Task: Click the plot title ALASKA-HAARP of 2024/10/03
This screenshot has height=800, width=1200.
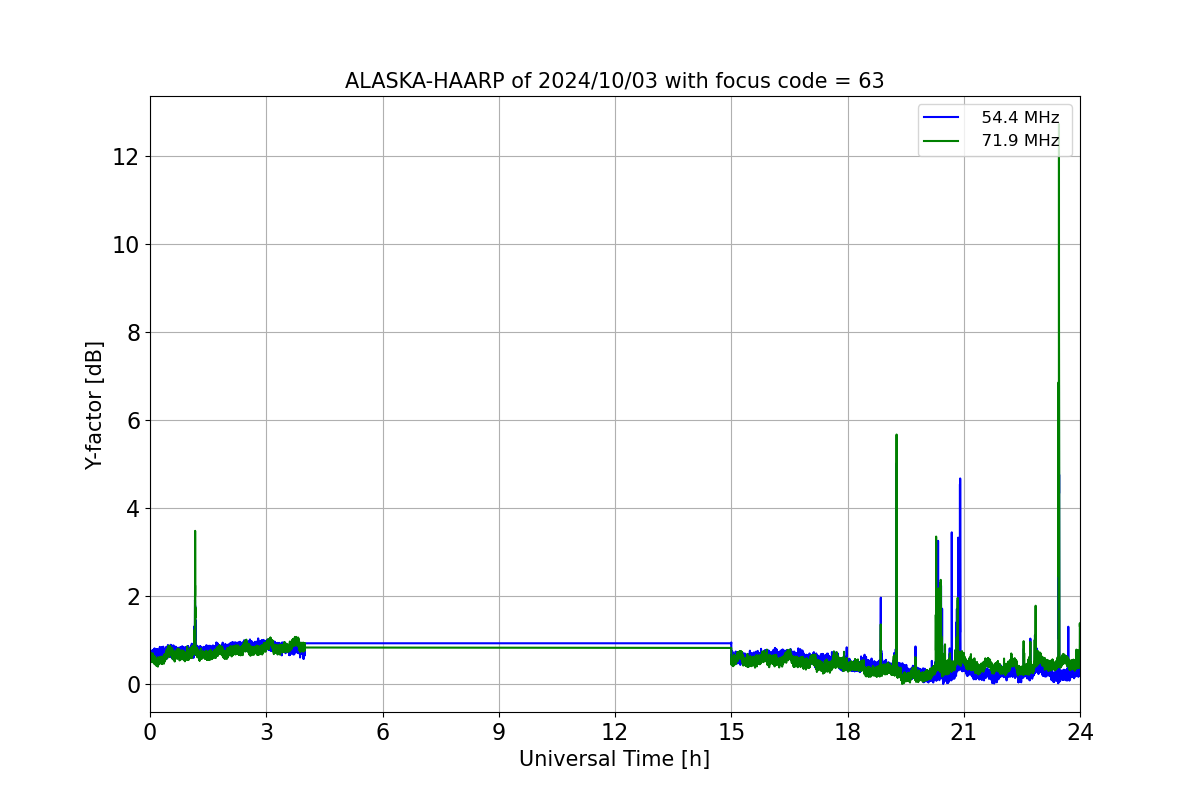Action: (x=614, y=81)
